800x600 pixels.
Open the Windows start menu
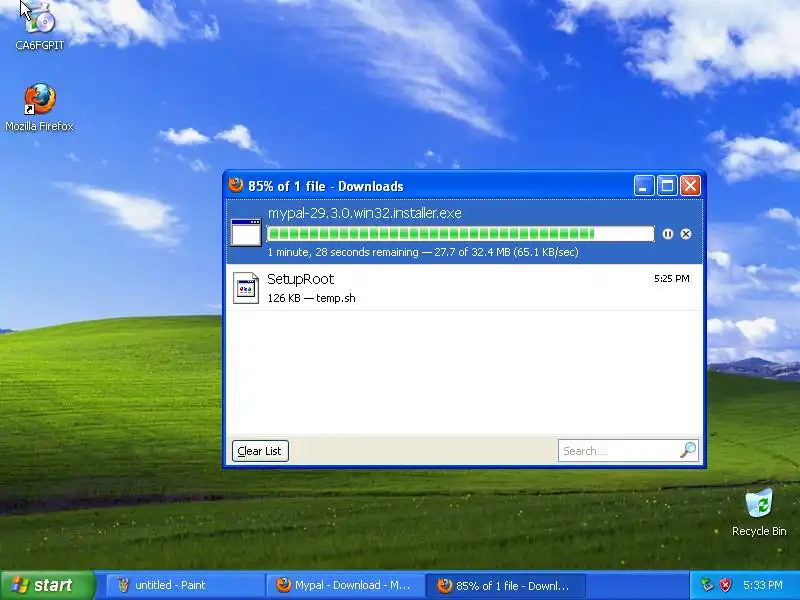pos(47,585)
